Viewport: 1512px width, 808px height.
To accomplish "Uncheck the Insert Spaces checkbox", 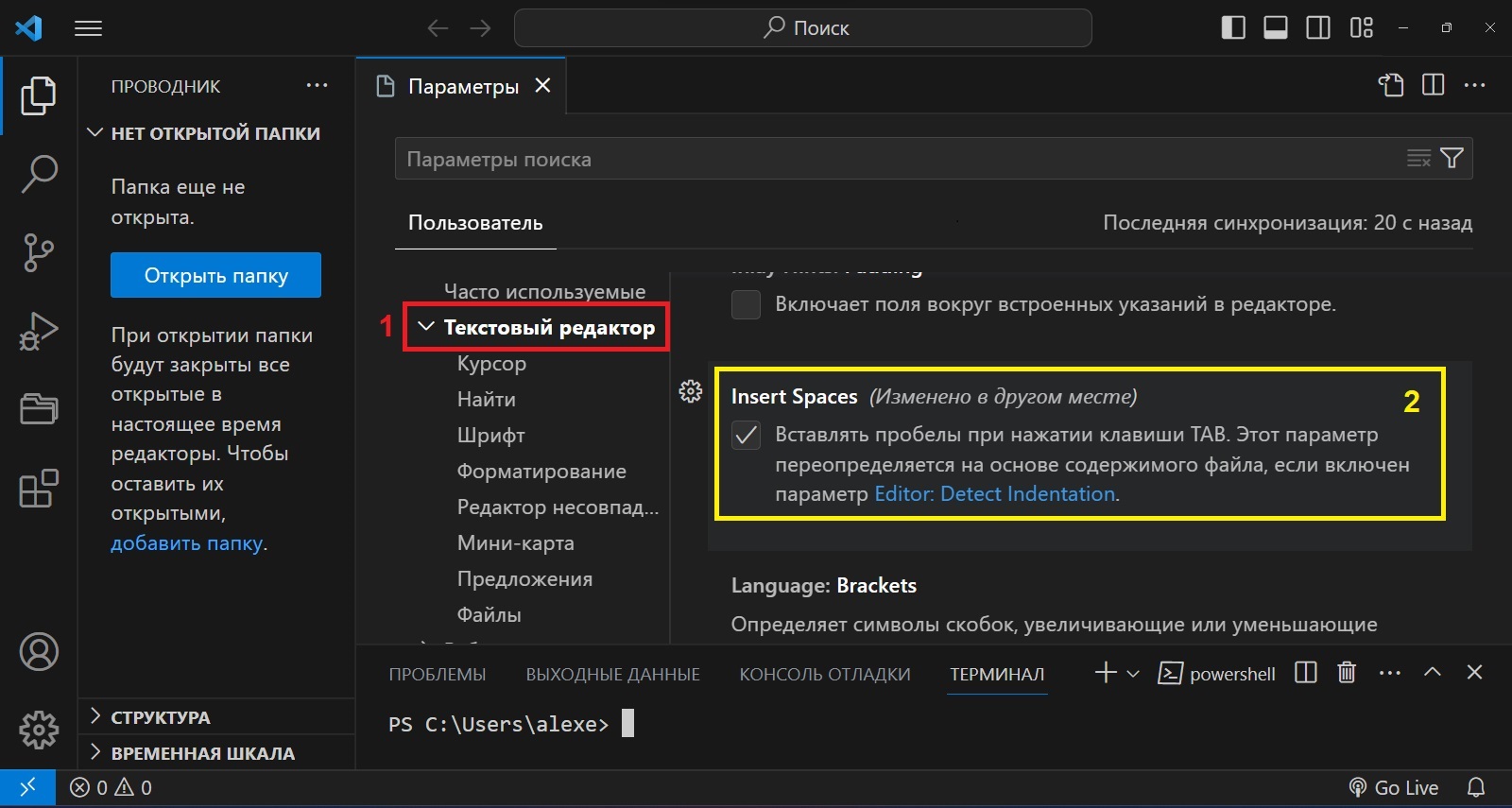I will pos(746,435).
